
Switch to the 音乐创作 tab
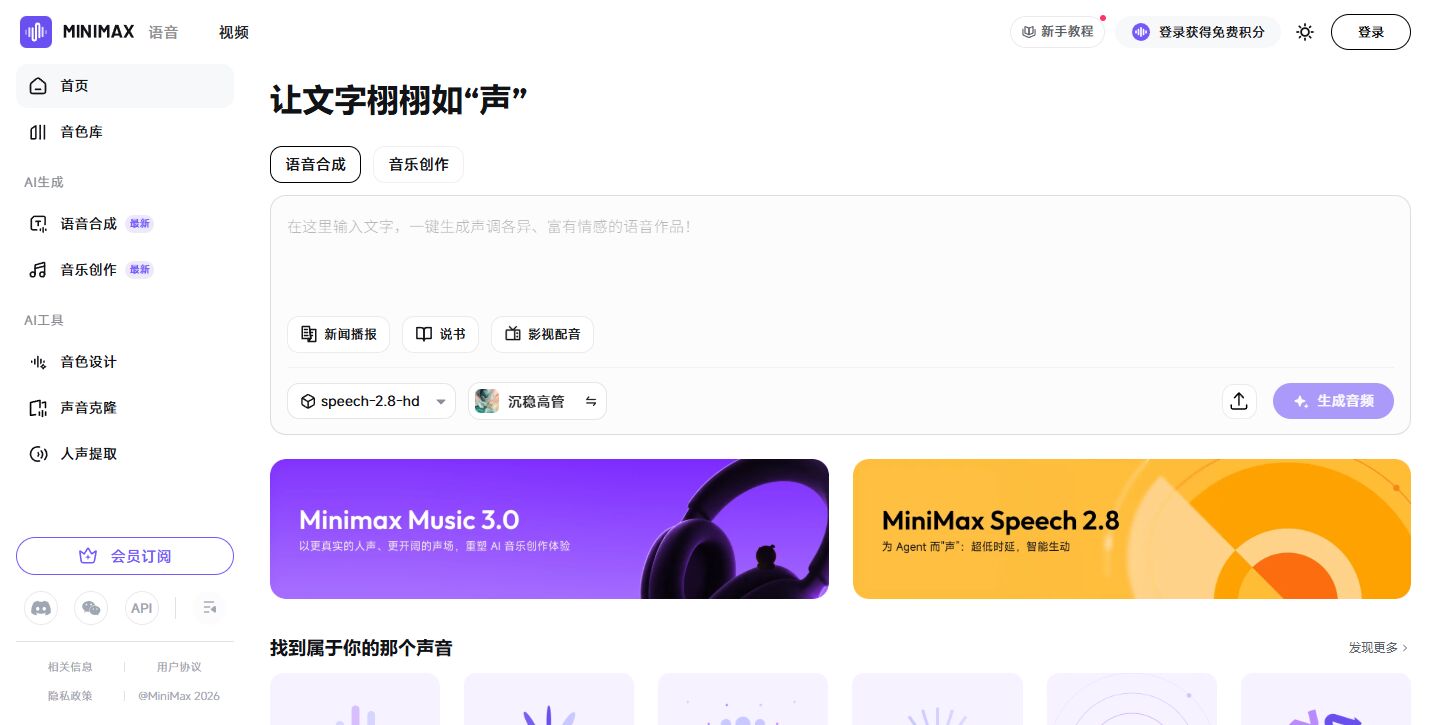click(418, 165)
